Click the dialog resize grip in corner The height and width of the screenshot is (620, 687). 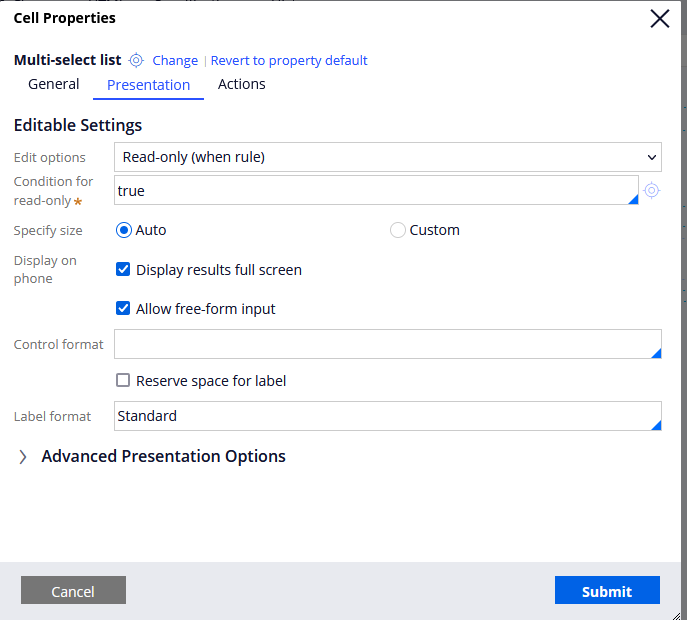(676, 616)
